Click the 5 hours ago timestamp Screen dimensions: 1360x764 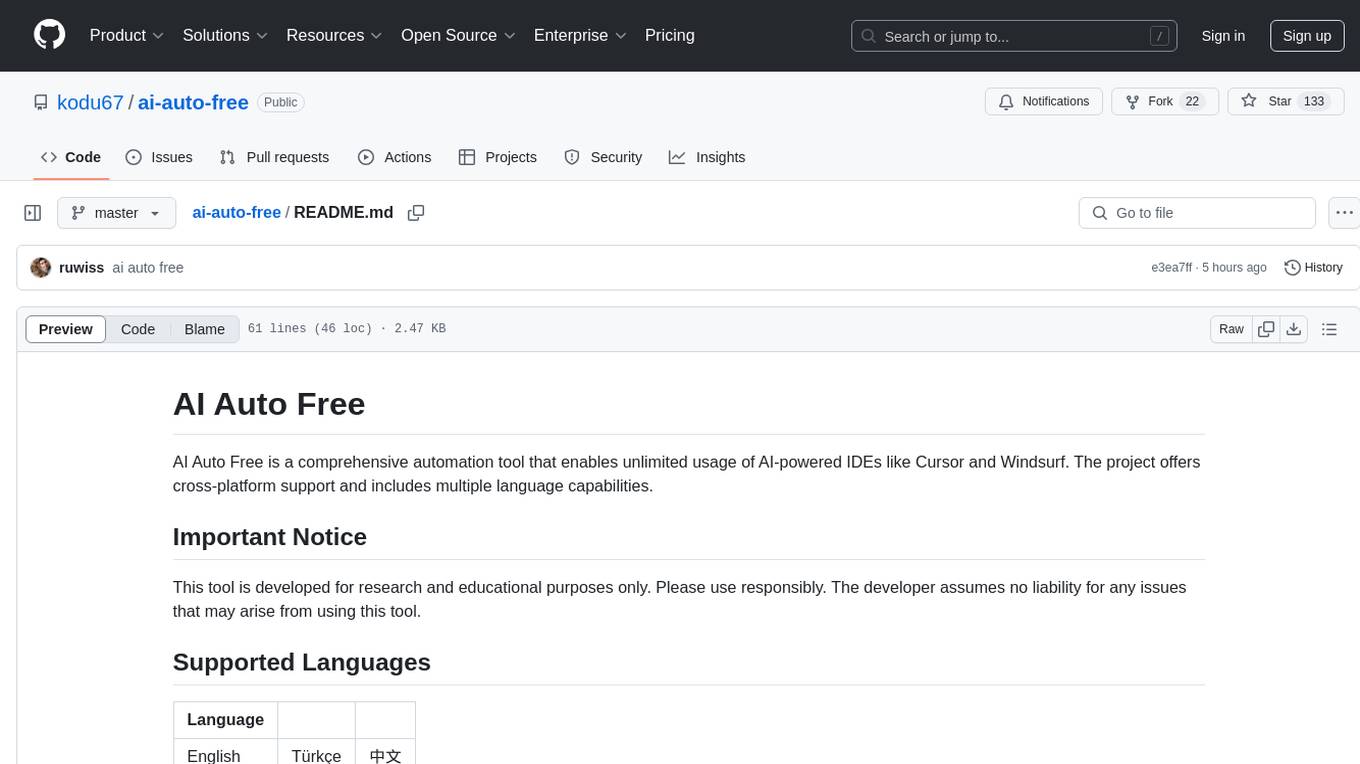pyautogui.click(x=1234, y=268)
